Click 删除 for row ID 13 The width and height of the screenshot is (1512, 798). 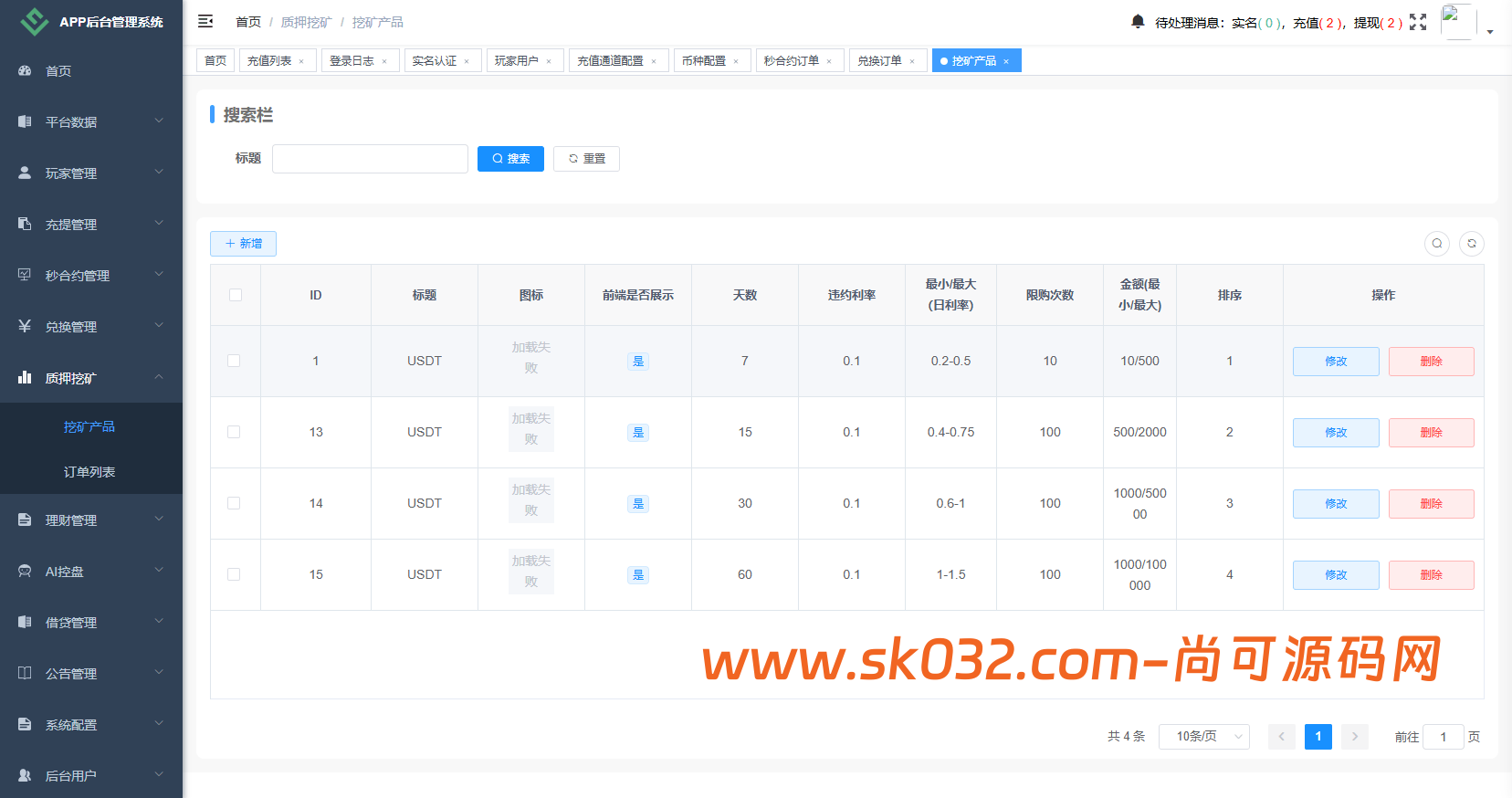tap(1431, 433)
